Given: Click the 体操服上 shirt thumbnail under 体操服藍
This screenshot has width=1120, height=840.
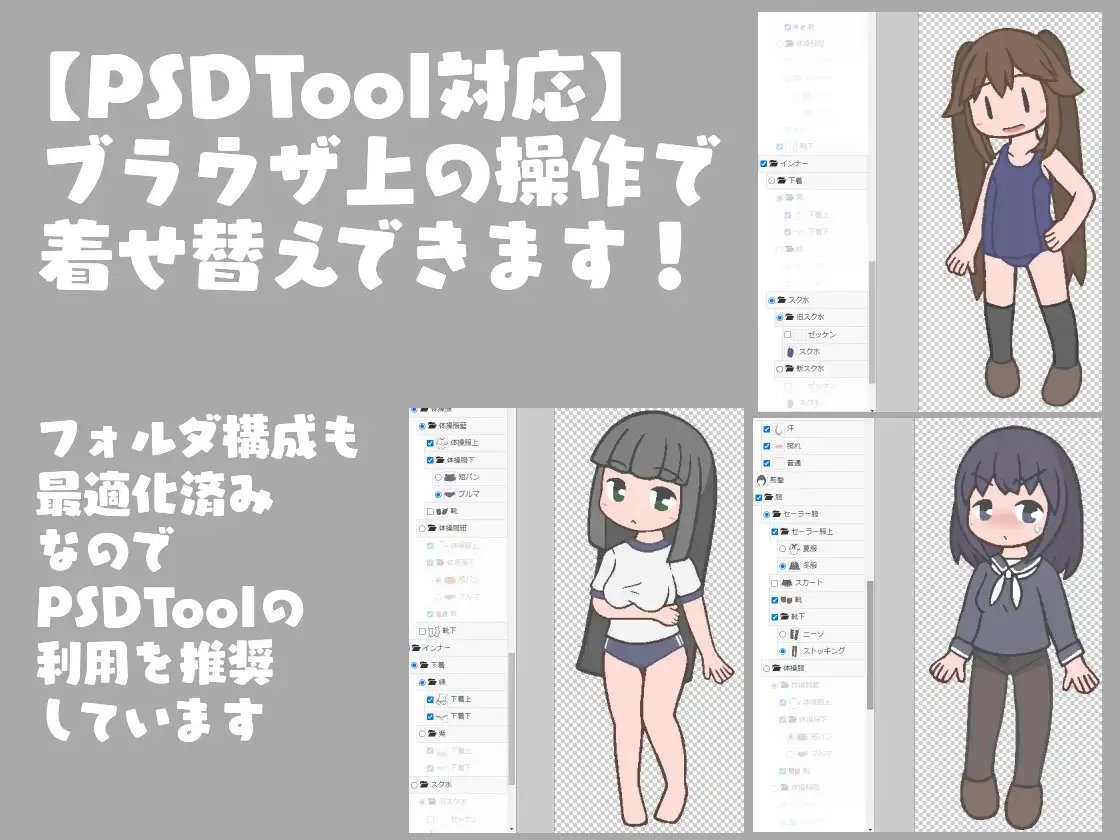Looking at the screenshot, I should 442,443.
